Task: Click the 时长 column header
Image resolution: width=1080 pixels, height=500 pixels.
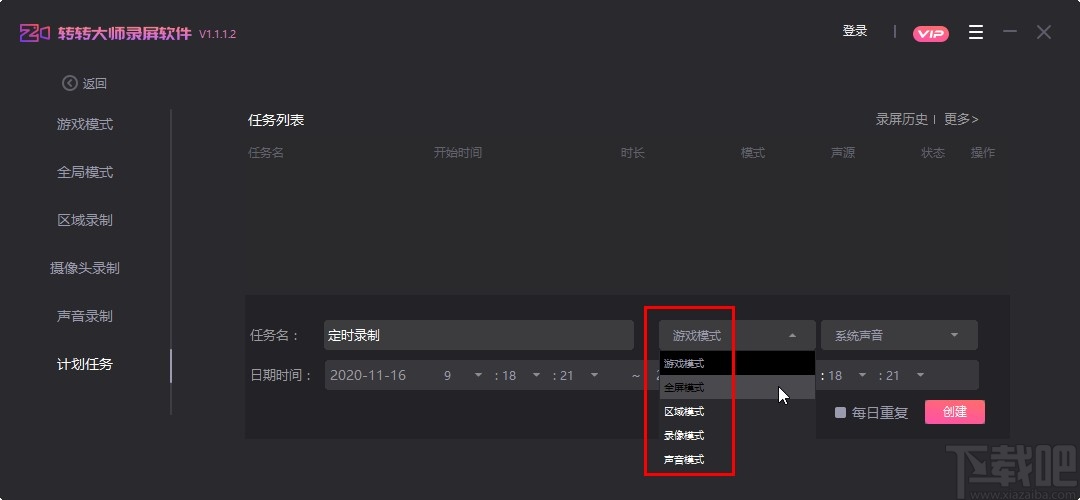Action: [x=632, y=153]
